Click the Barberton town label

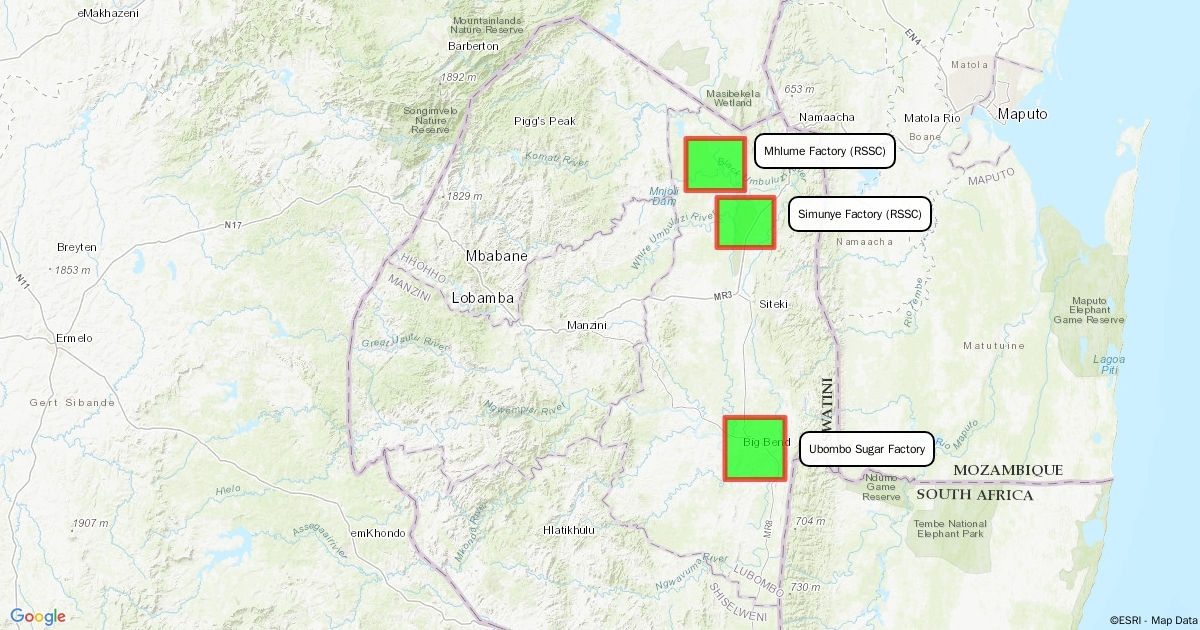(473, 46)
